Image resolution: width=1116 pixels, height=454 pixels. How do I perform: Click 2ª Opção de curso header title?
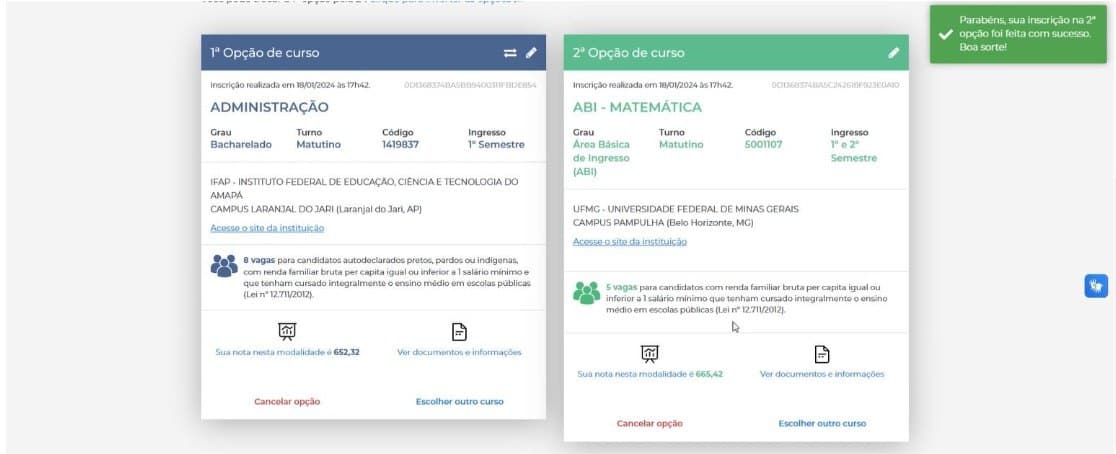click(628, 53)
